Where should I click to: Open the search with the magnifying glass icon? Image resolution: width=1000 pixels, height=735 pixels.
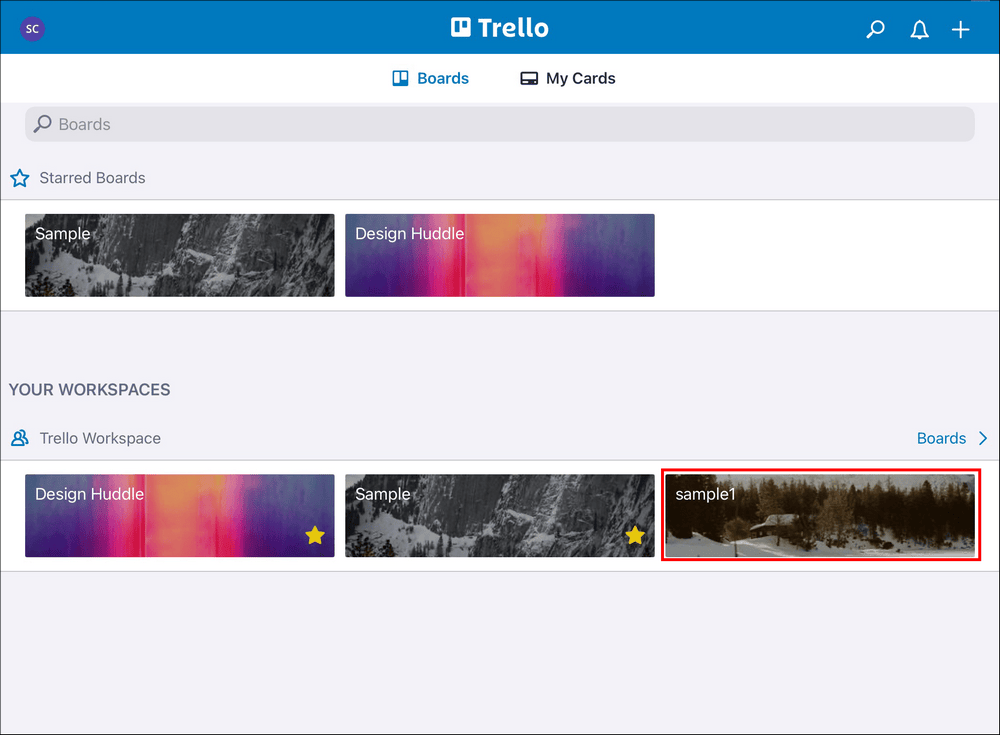pyautogui.click(x=875, y=29)
